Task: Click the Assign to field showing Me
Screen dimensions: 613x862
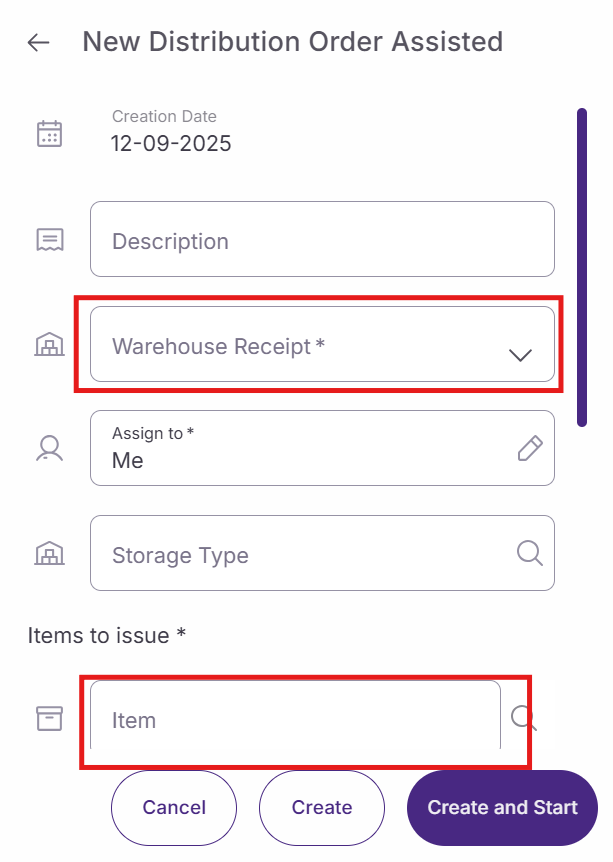Action: pos(300,449)
